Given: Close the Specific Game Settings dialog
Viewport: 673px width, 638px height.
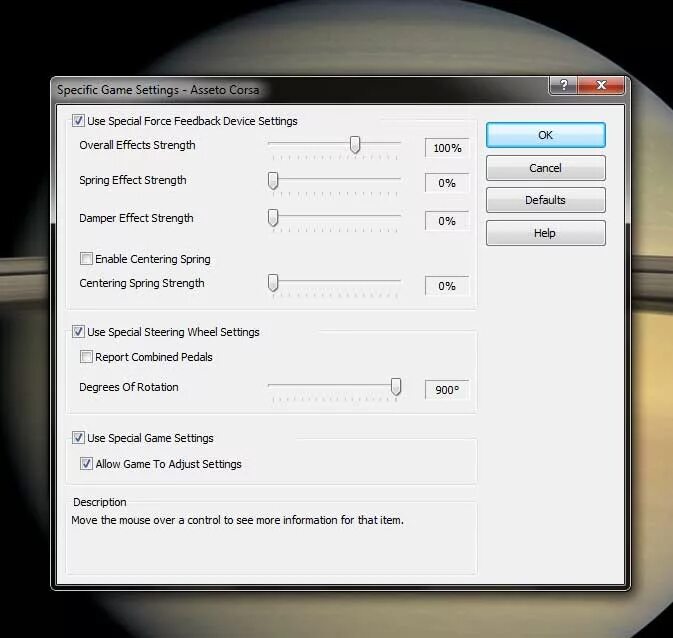Looking at the screenshot, I should [x=601, y=85].
